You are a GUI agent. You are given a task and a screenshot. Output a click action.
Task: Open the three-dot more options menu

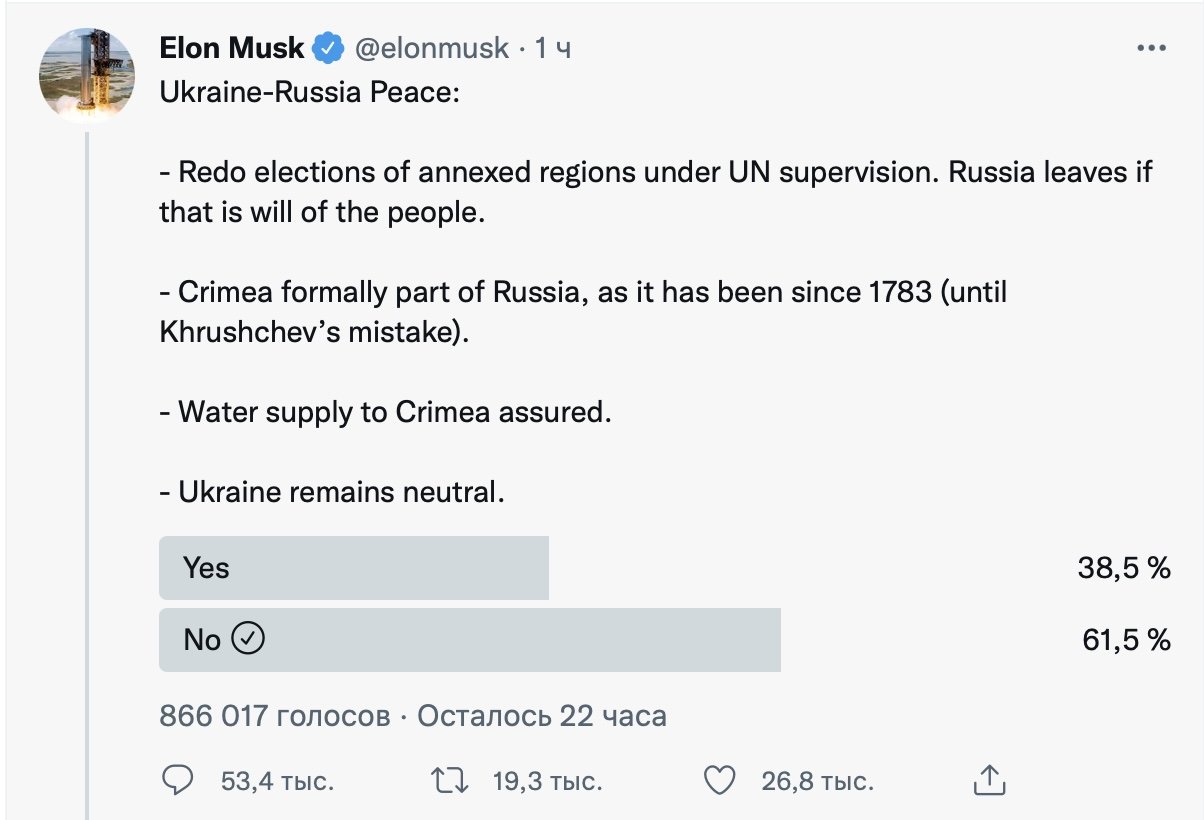click(1152, 48)
